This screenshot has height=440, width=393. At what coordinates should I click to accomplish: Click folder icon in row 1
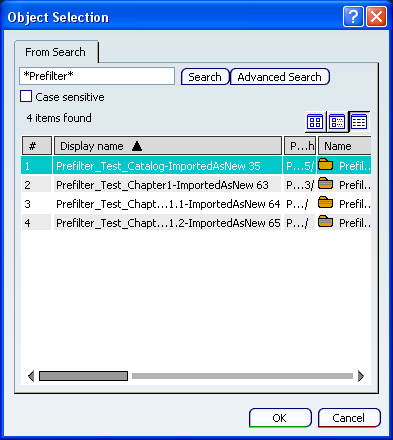tap(325, 165)
